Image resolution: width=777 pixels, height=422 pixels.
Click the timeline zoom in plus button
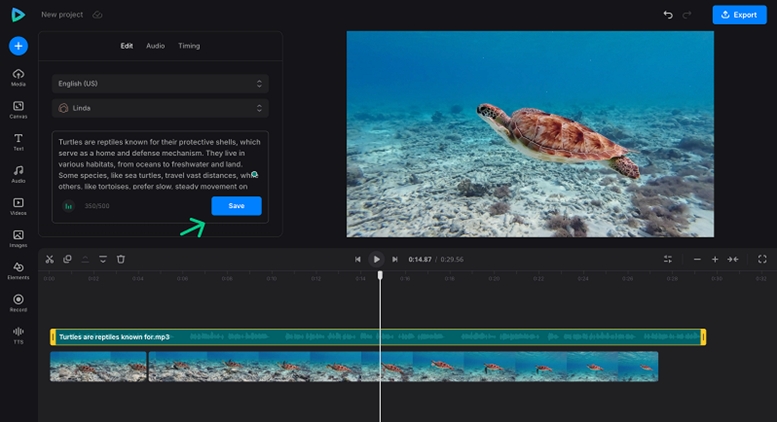tap(715, 259)
